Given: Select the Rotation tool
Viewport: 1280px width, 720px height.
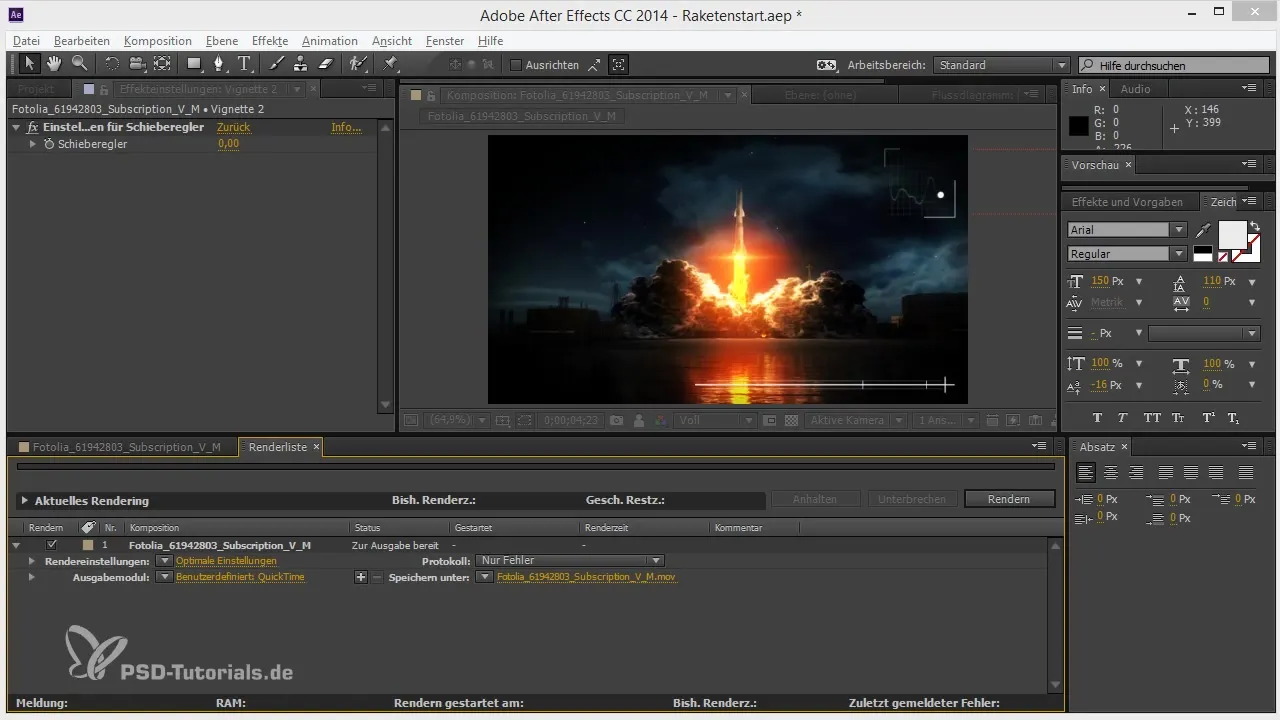Looking at the screenshot, I should pos(111,64).
